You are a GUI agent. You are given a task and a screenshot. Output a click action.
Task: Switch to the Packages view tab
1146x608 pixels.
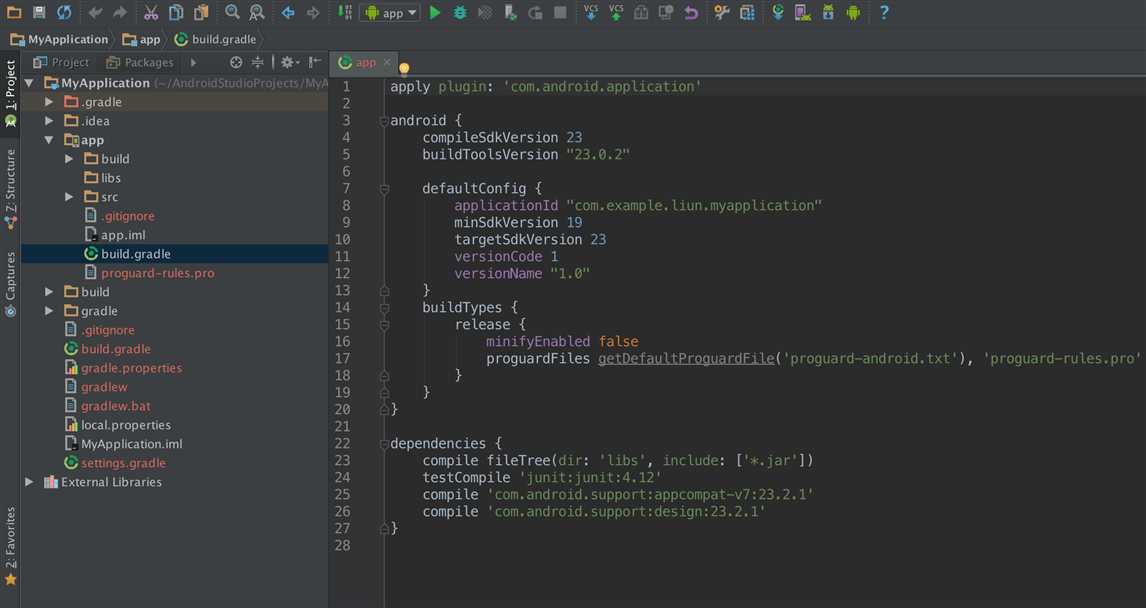(x=140, y=62)
